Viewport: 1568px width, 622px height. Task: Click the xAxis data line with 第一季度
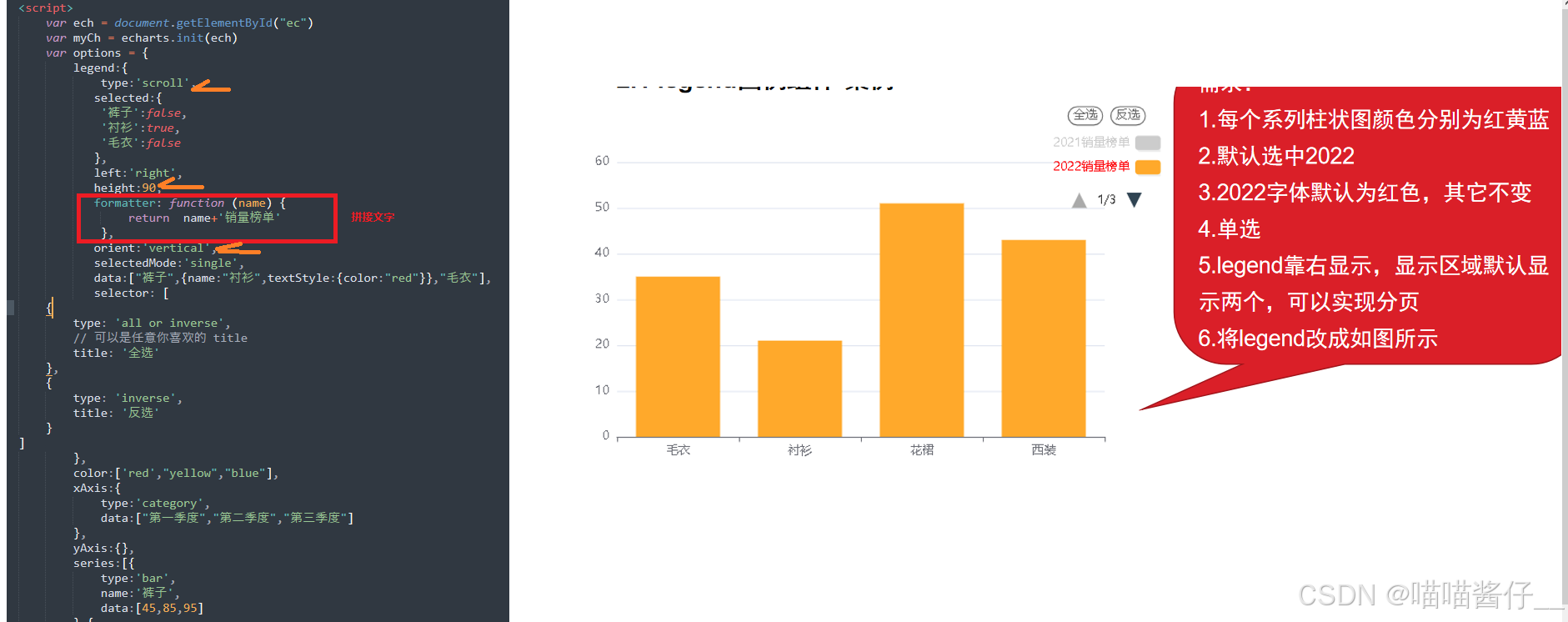pos(228,519)
